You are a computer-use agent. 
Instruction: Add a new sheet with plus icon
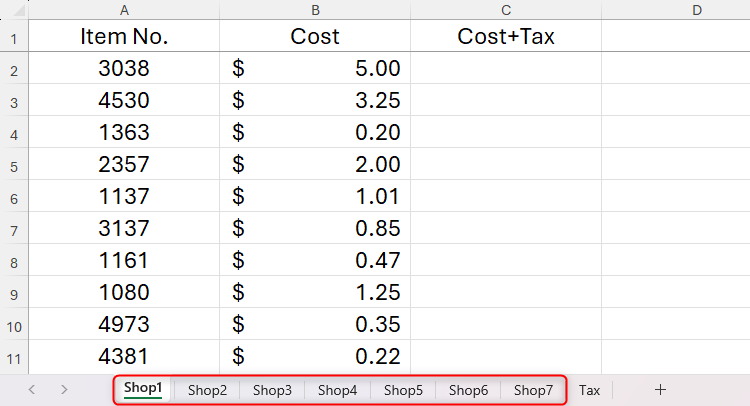pos(659,390)
